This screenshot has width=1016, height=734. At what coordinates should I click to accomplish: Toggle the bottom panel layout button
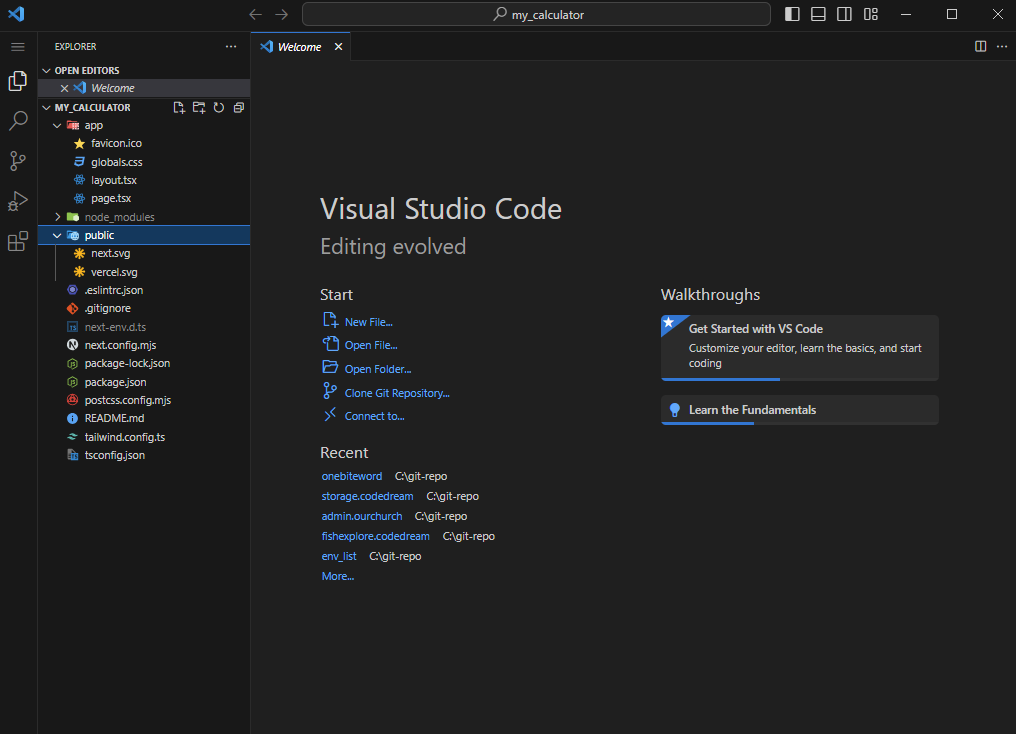tap(818, 14)
